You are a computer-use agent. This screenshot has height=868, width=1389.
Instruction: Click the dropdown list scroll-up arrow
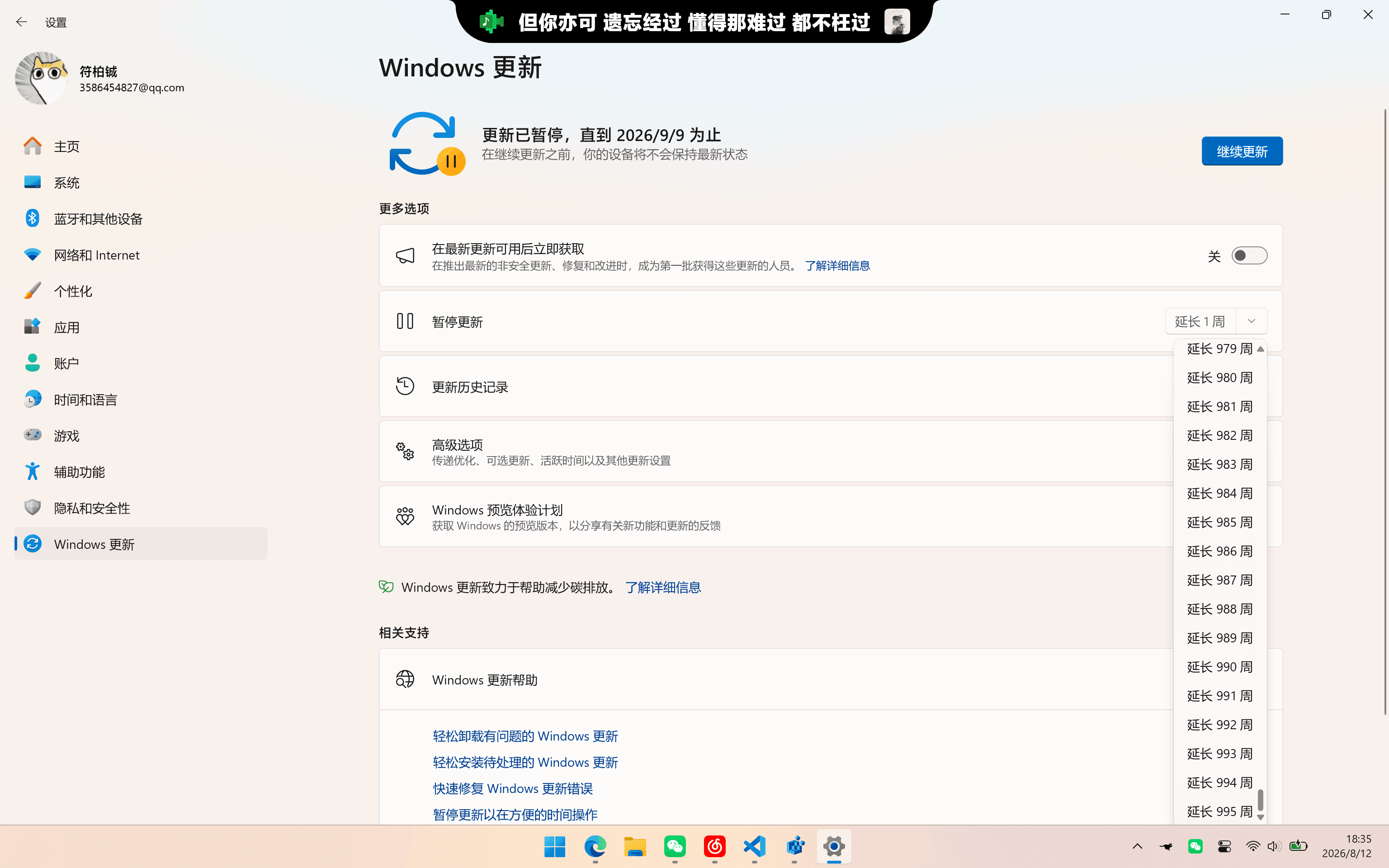coord(1261,349)
